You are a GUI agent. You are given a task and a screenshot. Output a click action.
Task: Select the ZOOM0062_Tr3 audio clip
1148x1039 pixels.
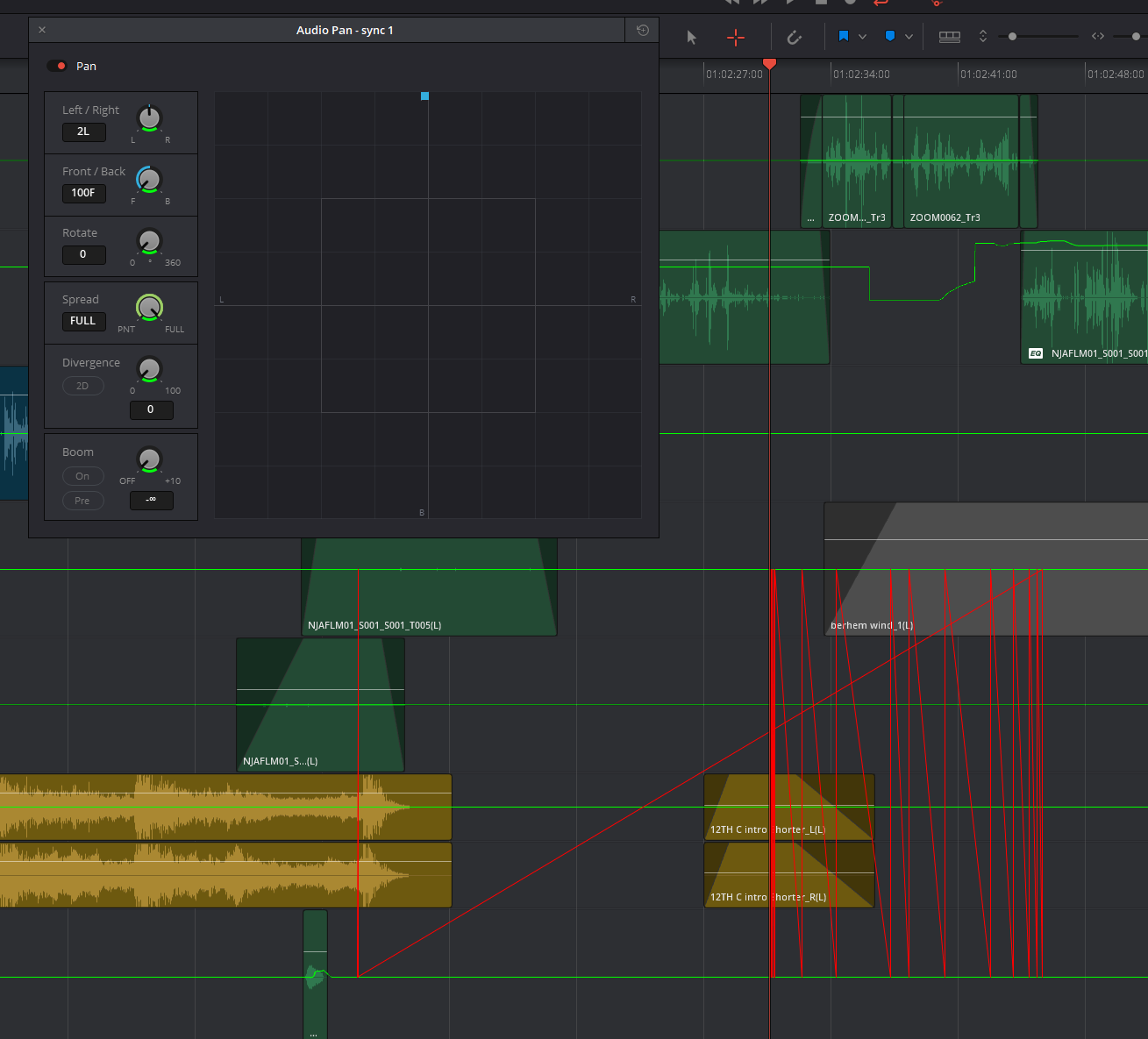960,162
